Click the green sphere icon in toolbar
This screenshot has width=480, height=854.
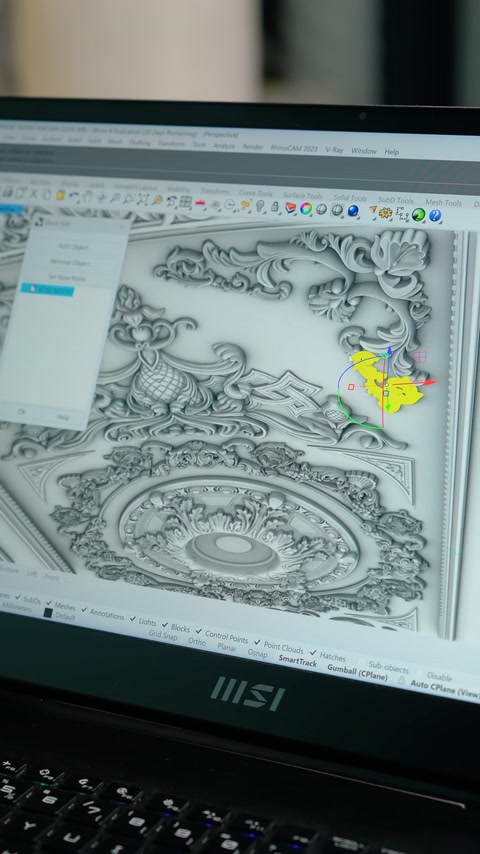pos(418,214)
